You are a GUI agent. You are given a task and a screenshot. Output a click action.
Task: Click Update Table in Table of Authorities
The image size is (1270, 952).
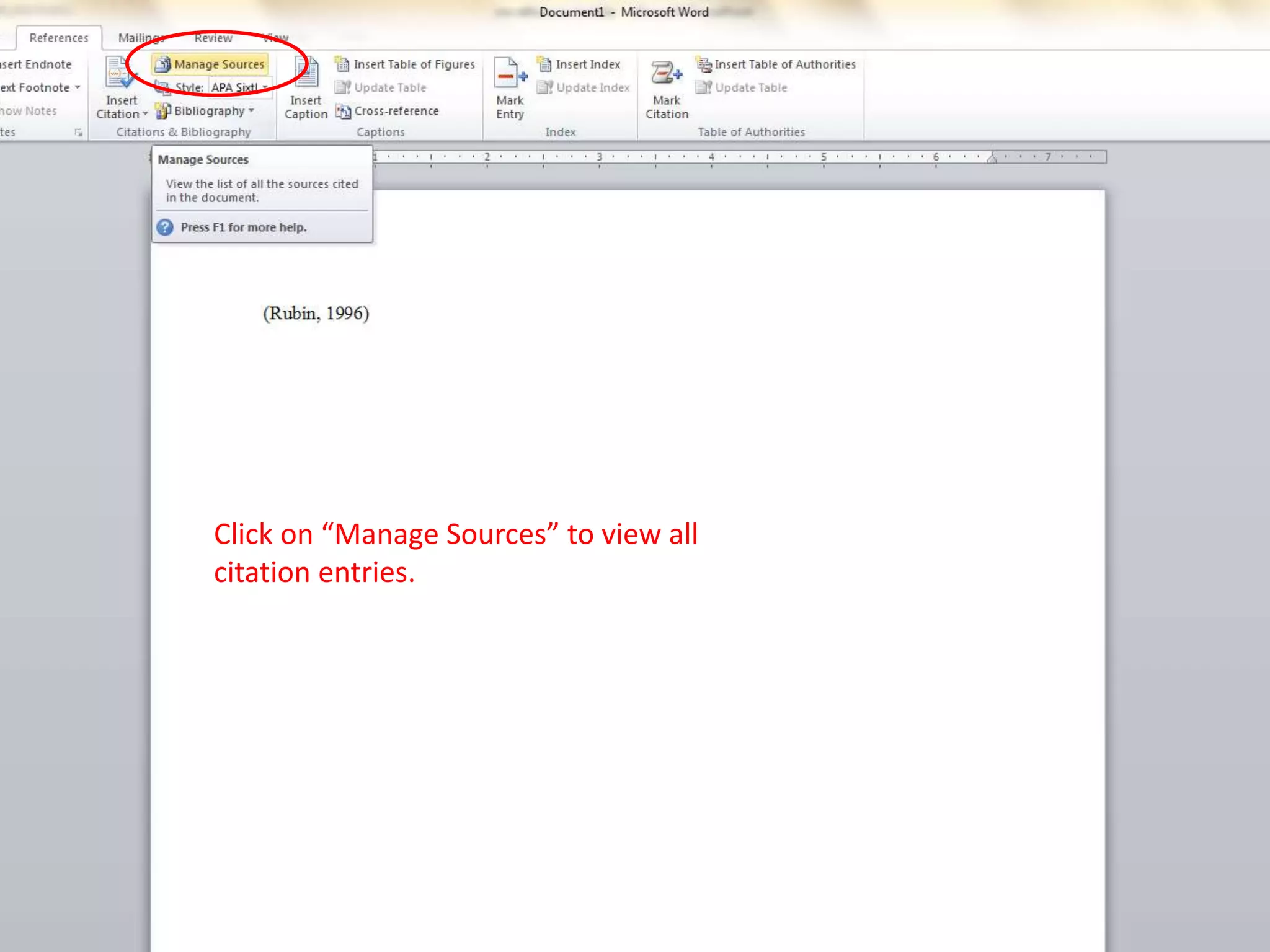coord(742,88)
